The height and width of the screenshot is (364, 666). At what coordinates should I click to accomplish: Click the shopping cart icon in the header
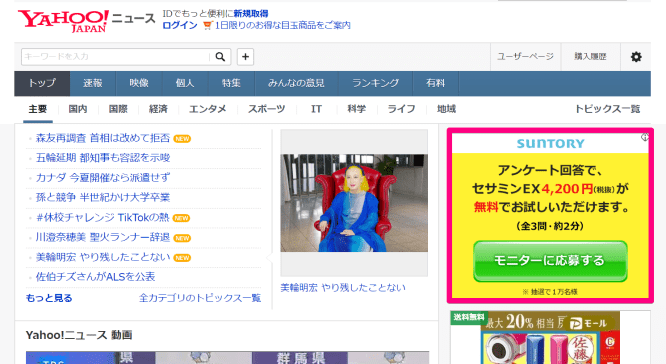pos(207,25)
